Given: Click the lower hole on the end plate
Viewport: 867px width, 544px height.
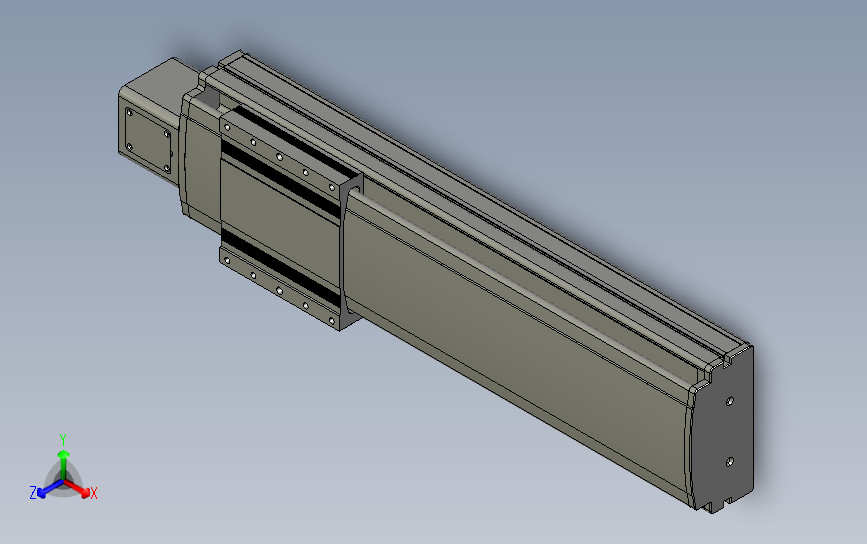Looking at the screenshot, I should pyautogui.click(x=730, y=461).
